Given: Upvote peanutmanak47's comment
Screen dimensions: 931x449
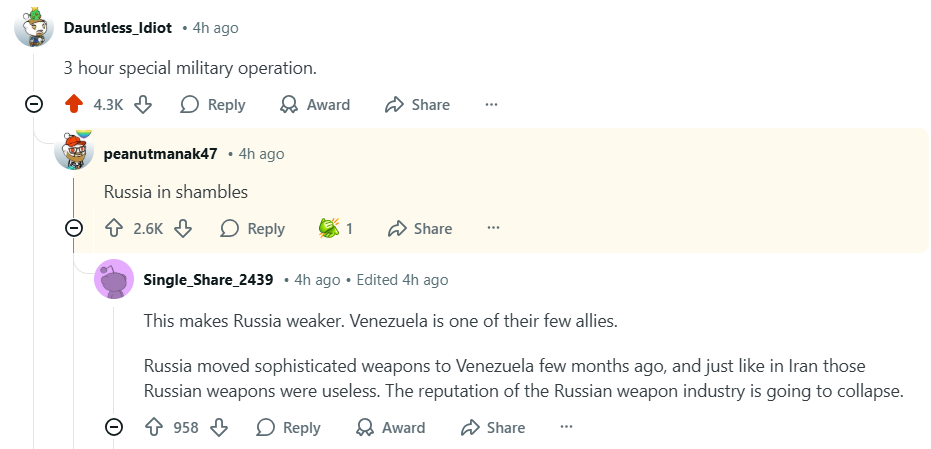Looking at the screenshot, I should click(113, 228).
